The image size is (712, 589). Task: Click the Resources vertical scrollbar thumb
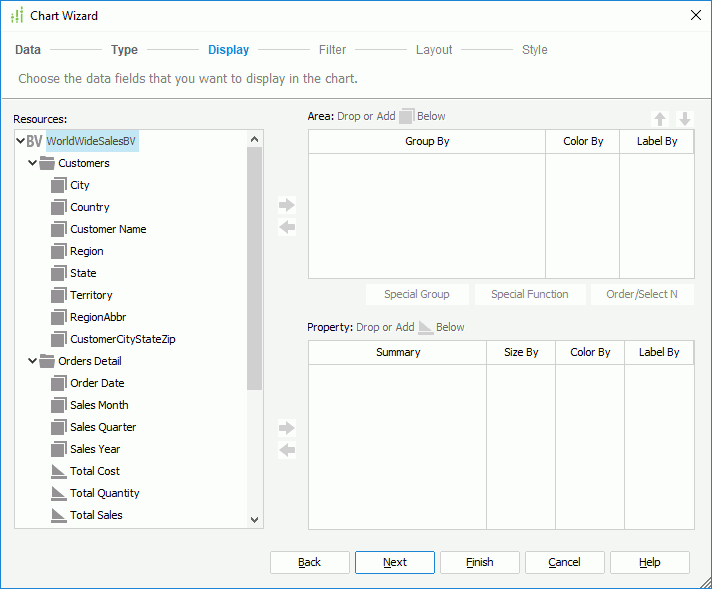pos(254,268)
